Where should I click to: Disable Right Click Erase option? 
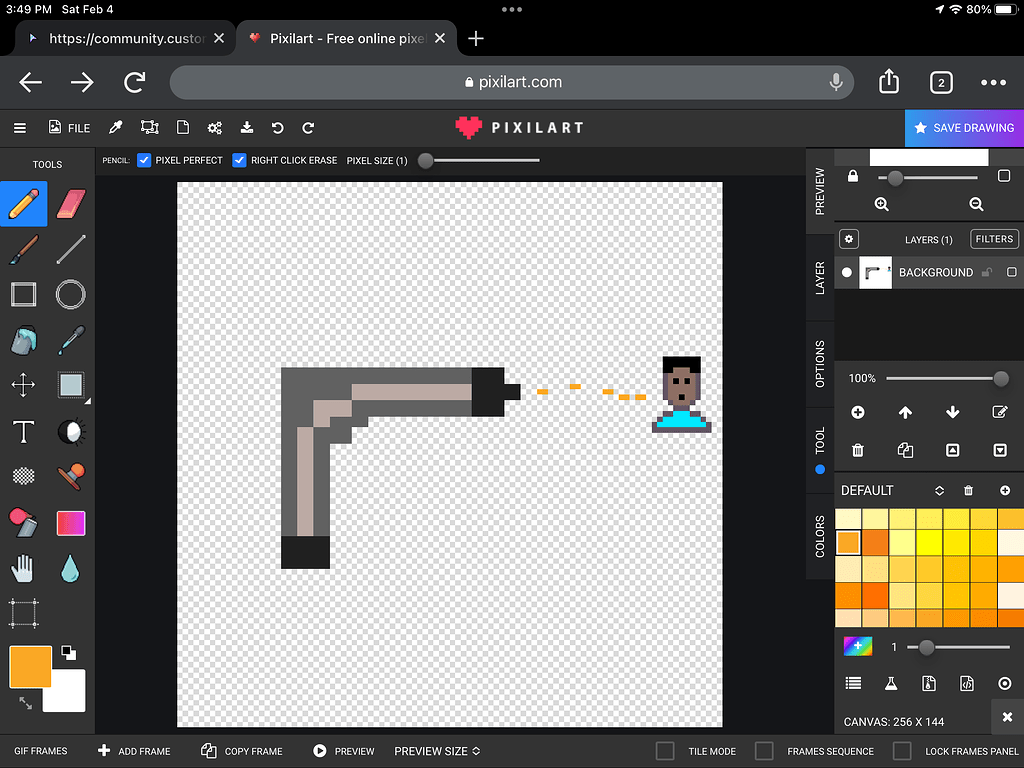(x=239, y=160)
